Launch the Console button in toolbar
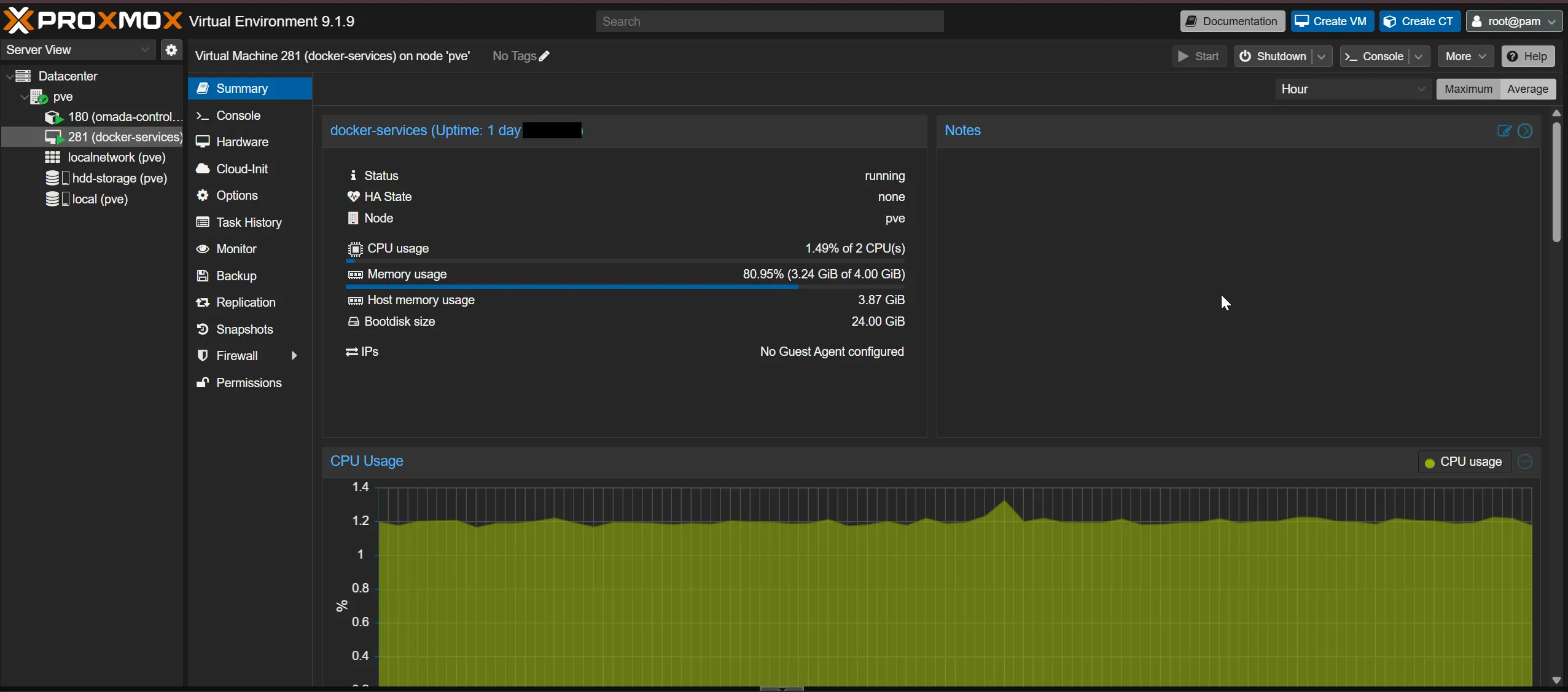This screenshot has height=692, width=1568. [1375, 57]
